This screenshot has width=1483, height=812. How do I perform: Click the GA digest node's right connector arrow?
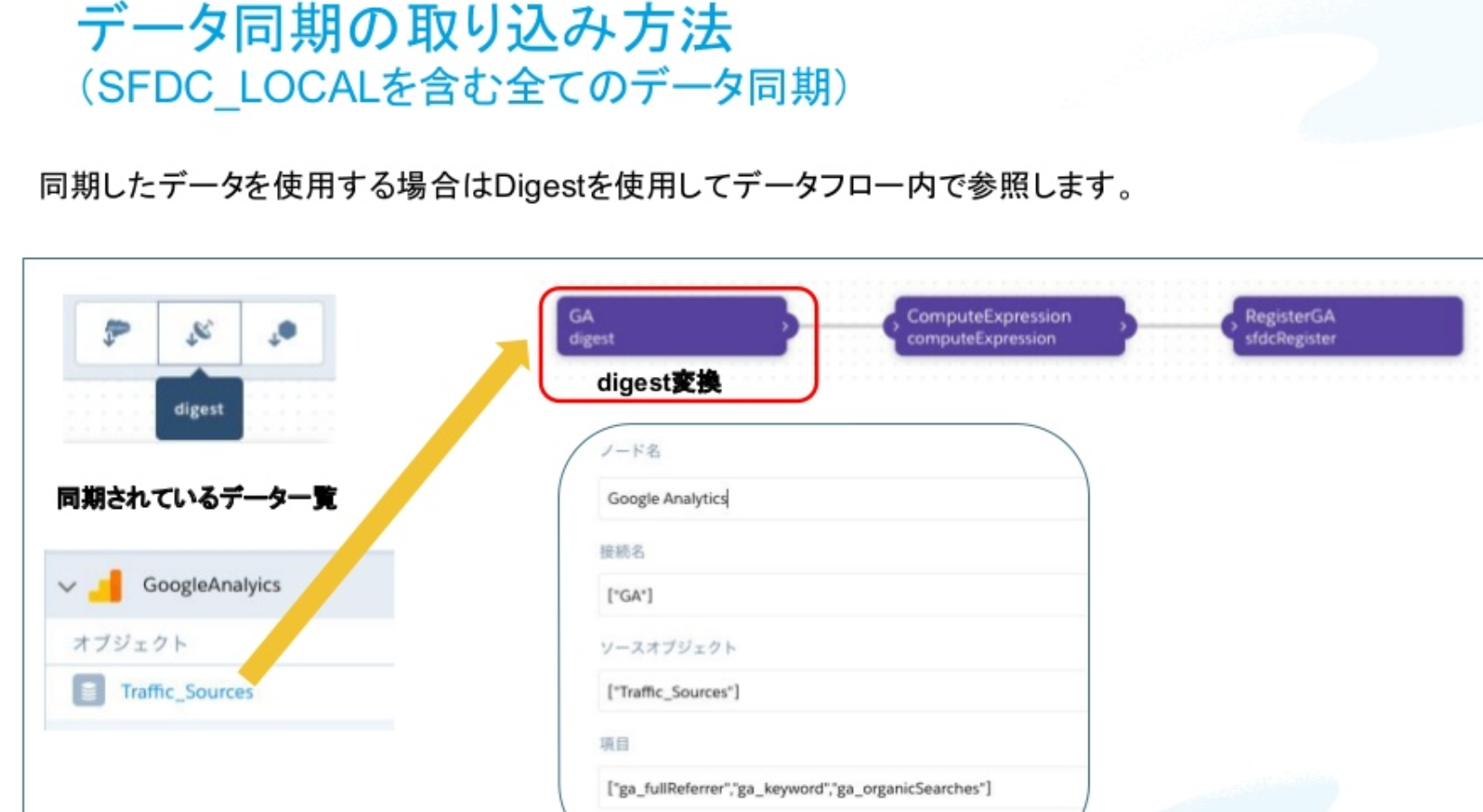(x=785, y=326)
